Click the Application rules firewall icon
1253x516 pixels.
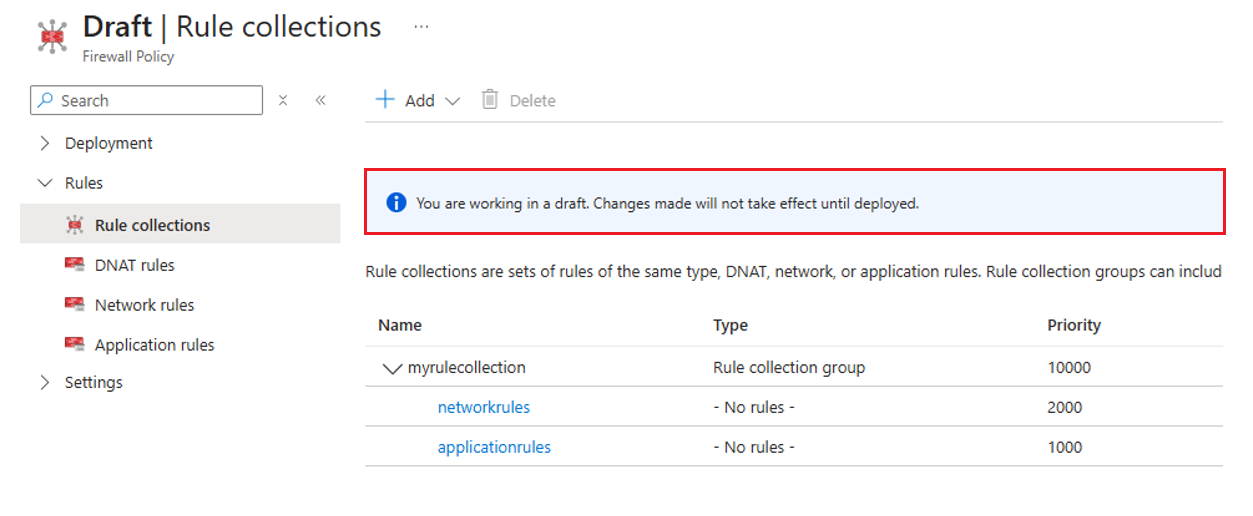click(x=74, y=345)
